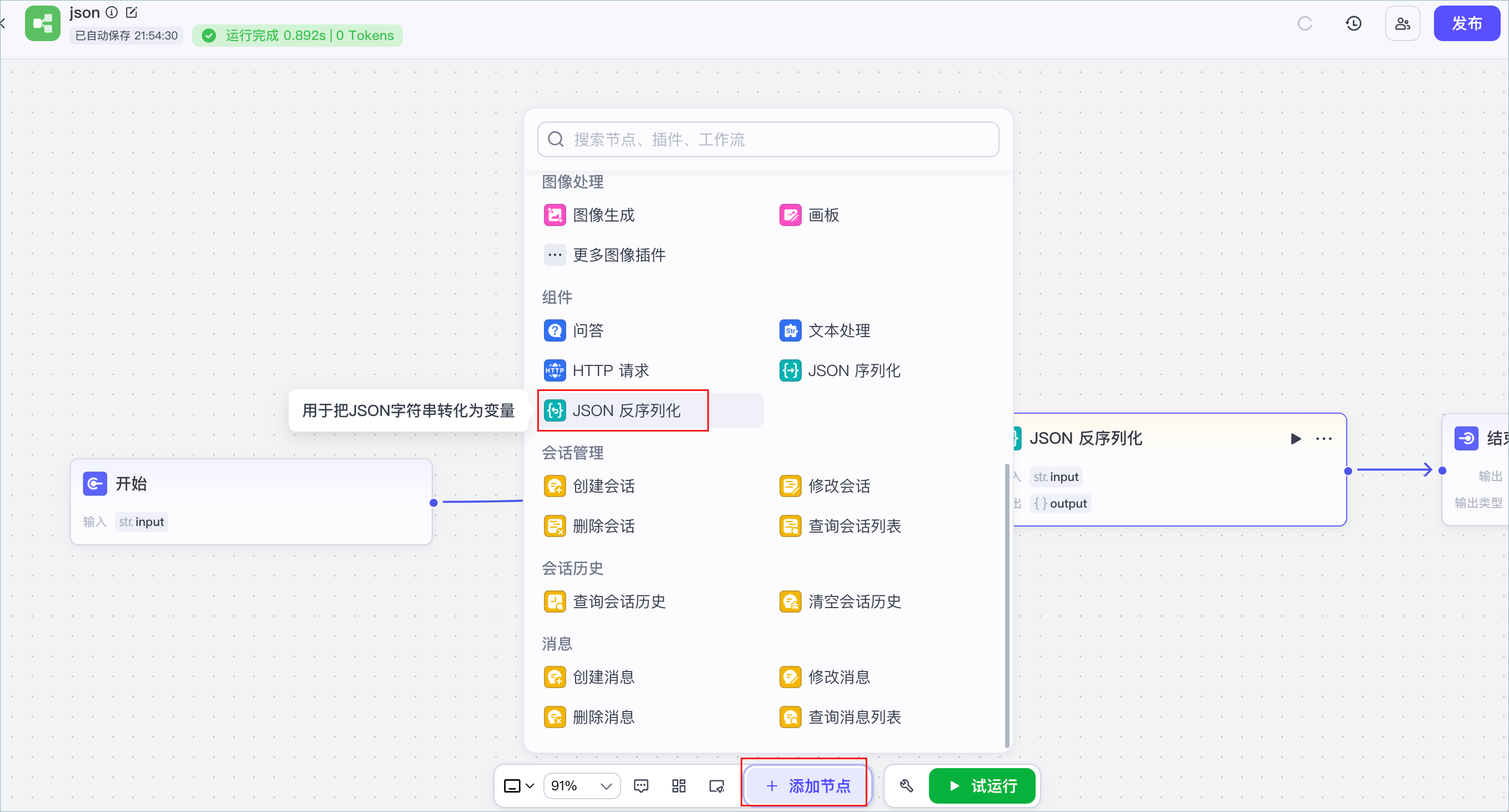1509x812 pixels.
Task: Edit the json workflow name with pencil icon
Action: pyautogui.click(x=132, y=12)
